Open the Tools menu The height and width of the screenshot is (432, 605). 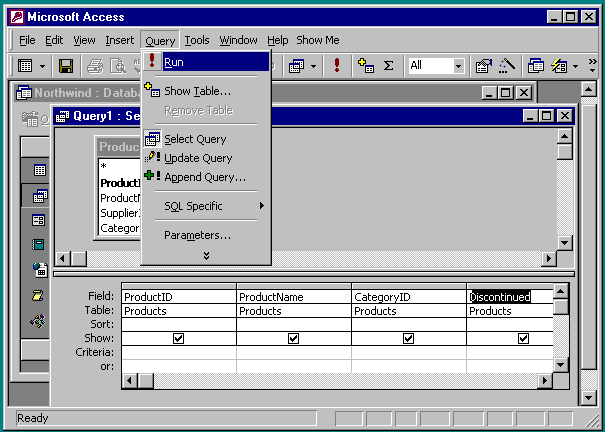click(x=197, y=40)
